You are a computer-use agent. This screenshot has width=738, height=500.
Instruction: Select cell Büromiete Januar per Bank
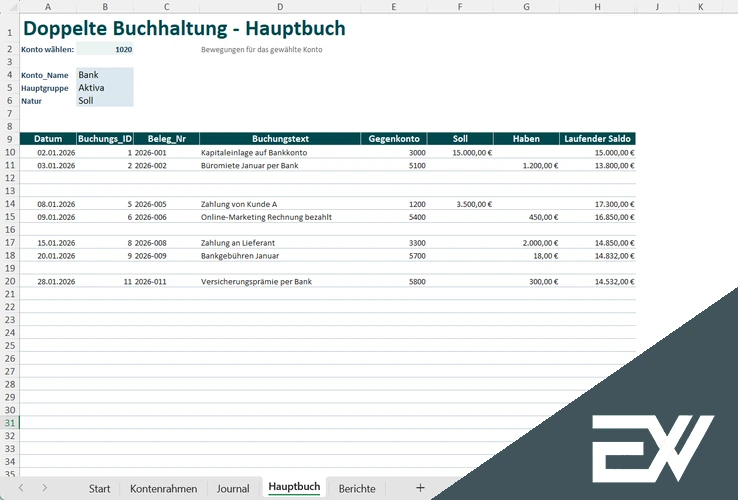pyautogui.click(x=280, y=165)
